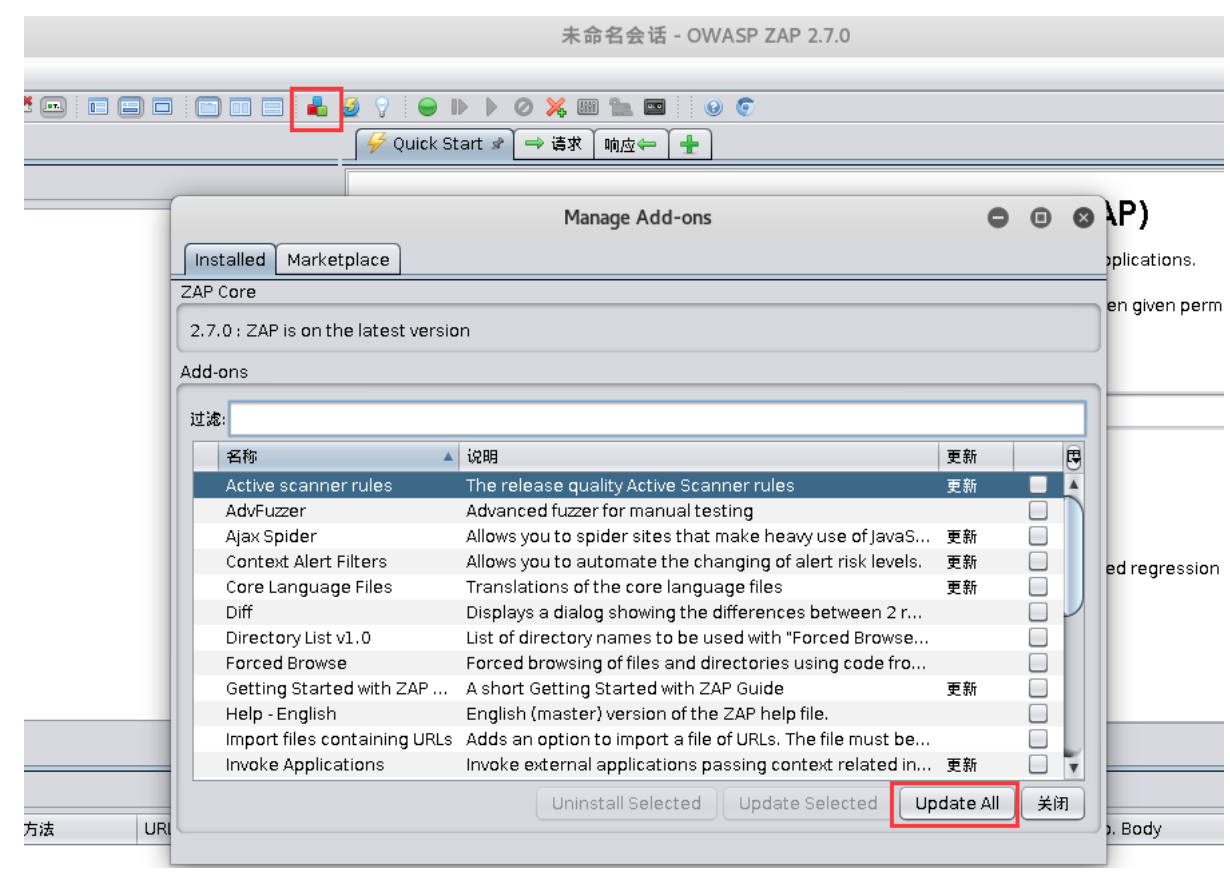1230x876 pixels.
Task: Switch to the Marketplace tab
Action: [x=339, y=259]
